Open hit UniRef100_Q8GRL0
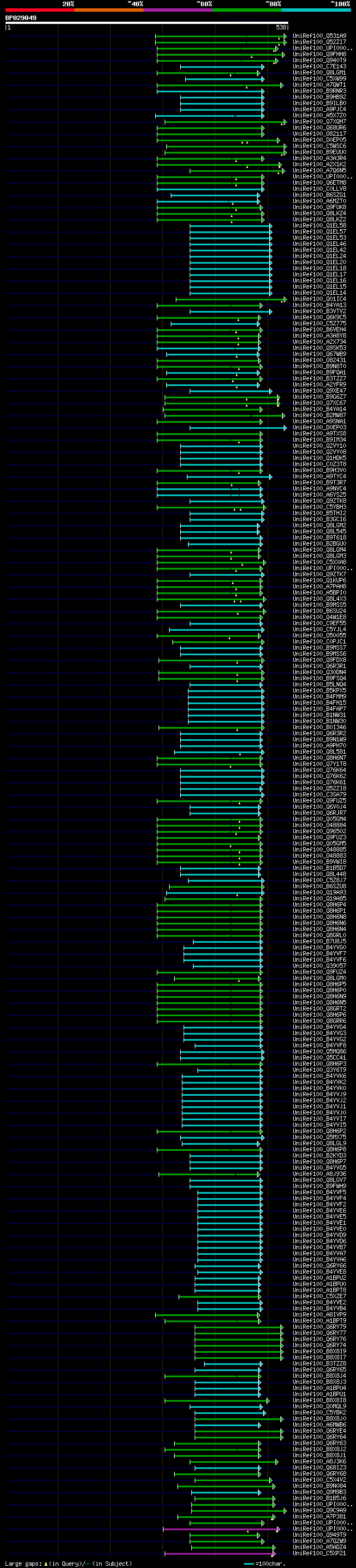356x1568 pixels. click(319, 935)
